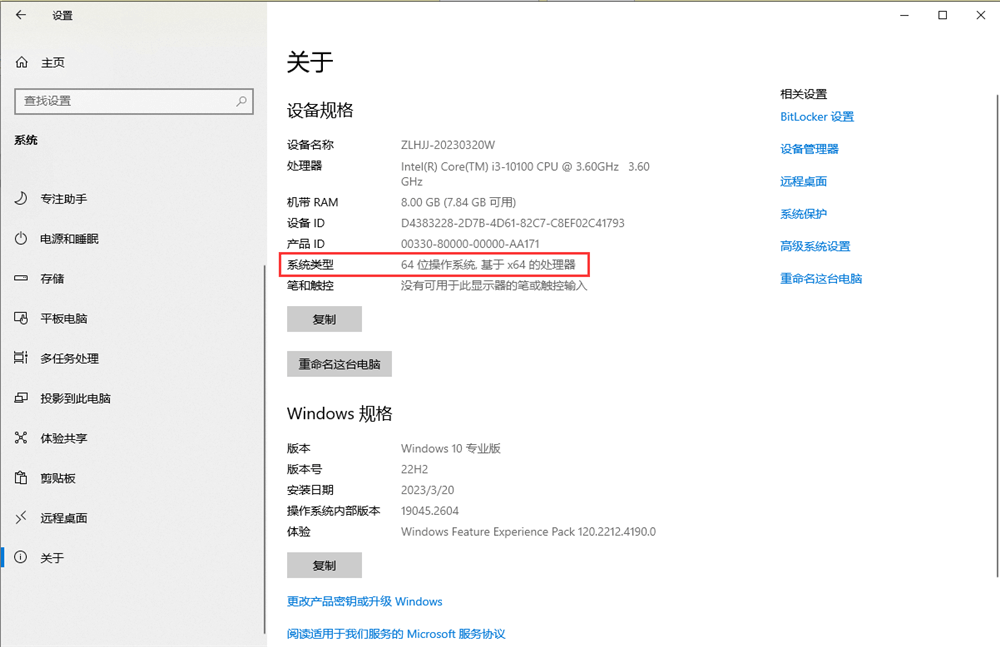Select 远程桌面 in left sidebar
Image resolution: width=1000 pixels, height=647 pixels.
point(63,518)
